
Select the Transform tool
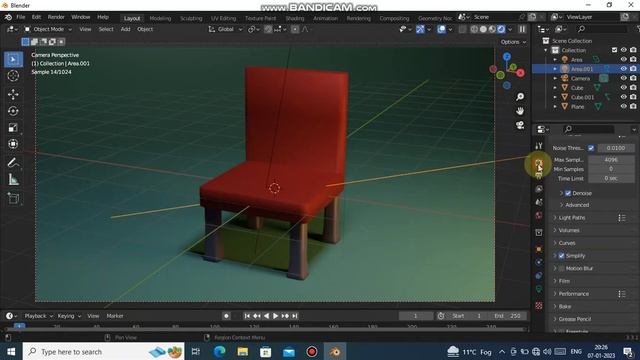coord(13,144)
